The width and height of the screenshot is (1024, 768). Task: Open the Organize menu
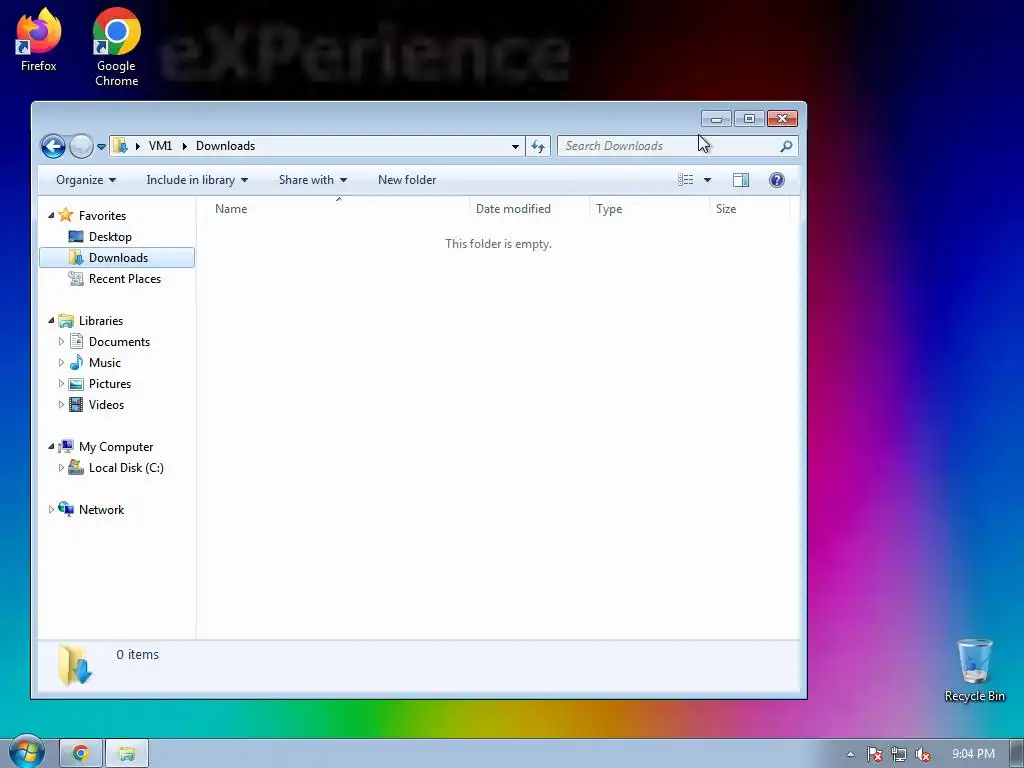point(86,180)
